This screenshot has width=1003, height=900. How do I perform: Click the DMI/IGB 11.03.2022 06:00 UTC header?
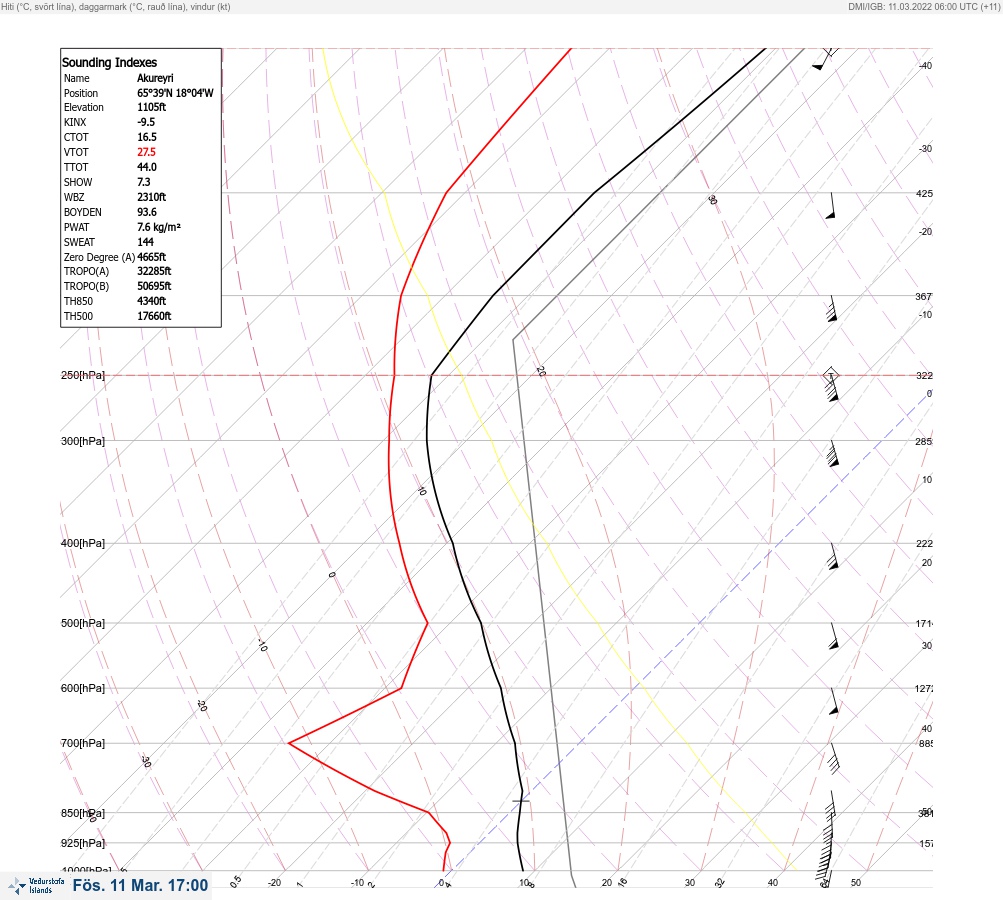click(x=924, y=6)
